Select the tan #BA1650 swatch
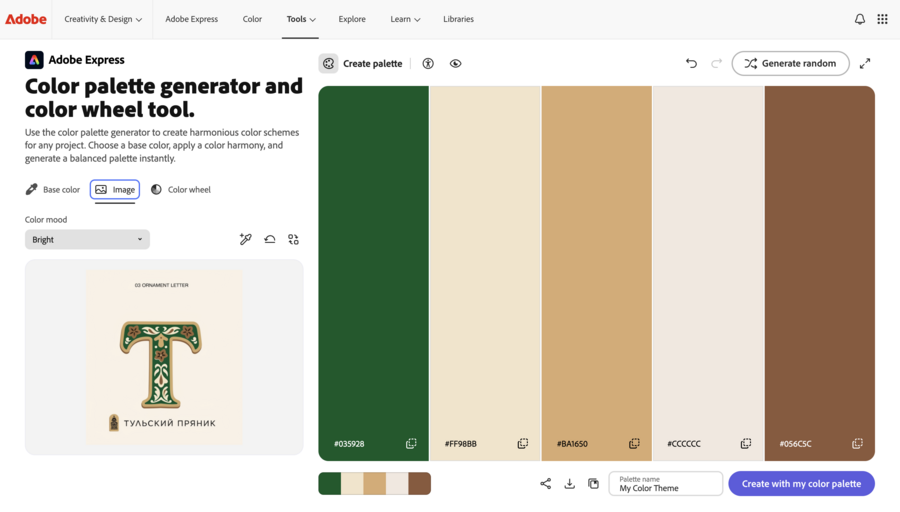 click(596, 273)
